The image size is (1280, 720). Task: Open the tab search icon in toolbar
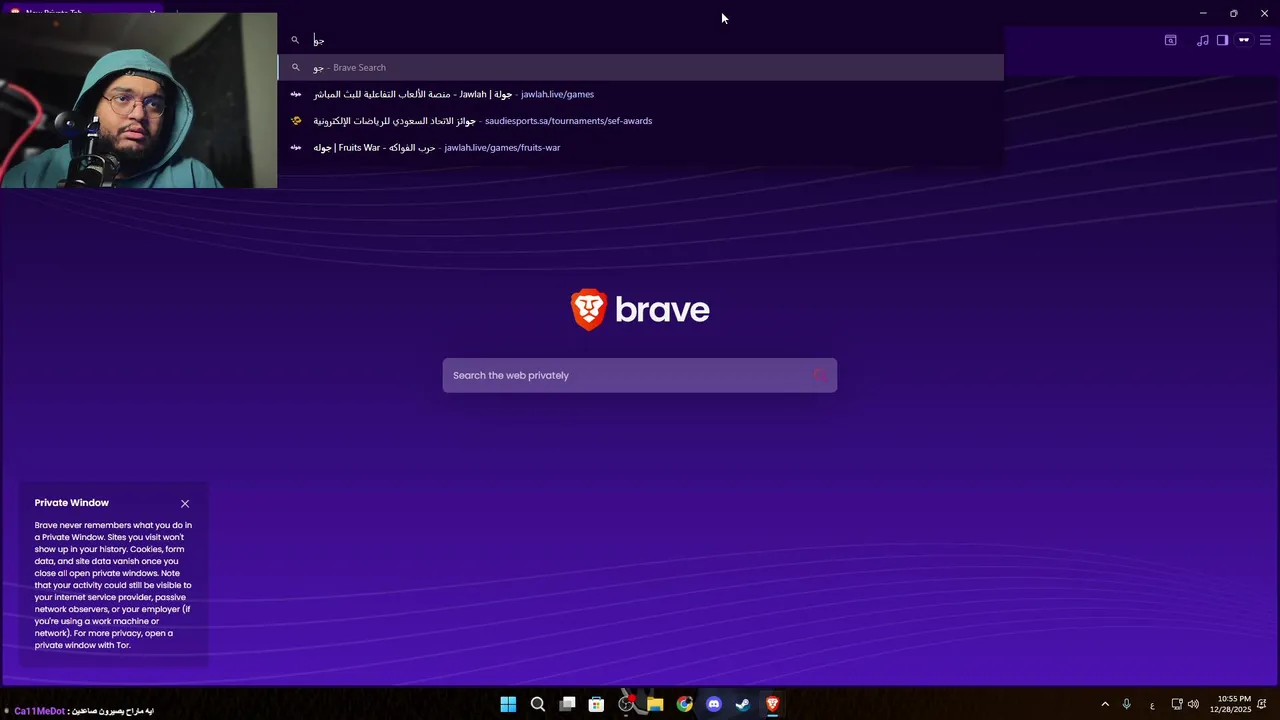point(1170,40)
